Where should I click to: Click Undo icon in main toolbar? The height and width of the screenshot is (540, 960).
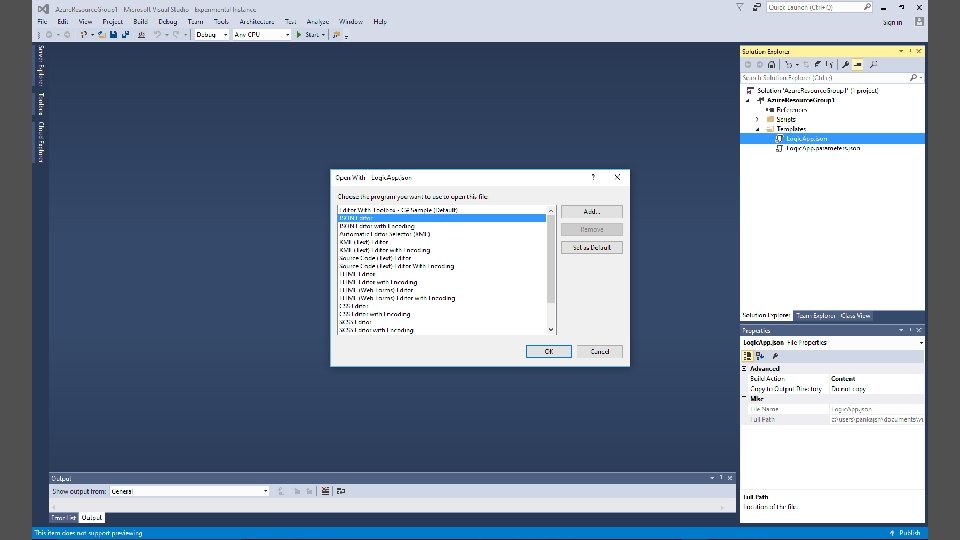pos(157,35)
